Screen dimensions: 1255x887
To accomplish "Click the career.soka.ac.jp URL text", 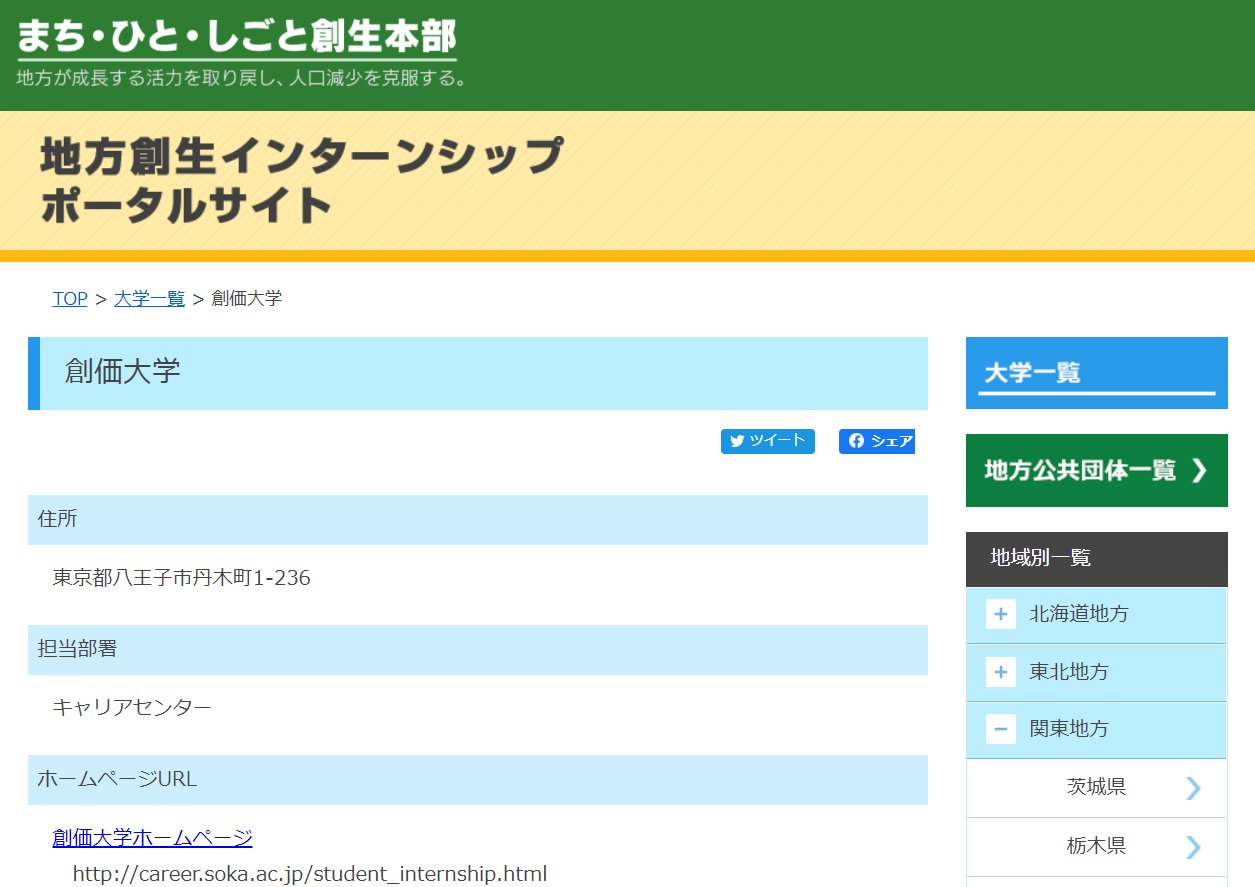I will click(x=310, y=874).
